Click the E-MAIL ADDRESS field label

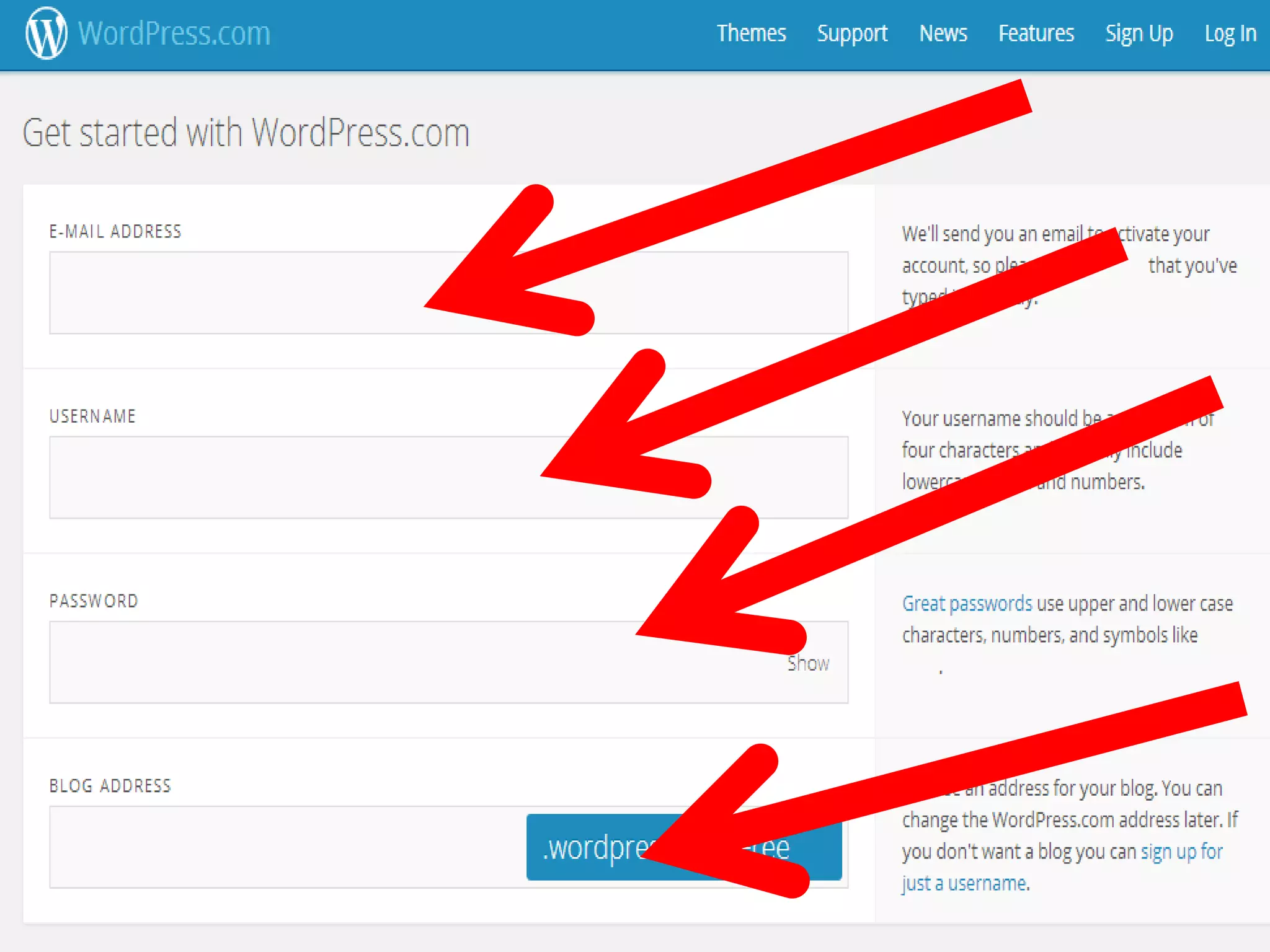pos(115,232)
